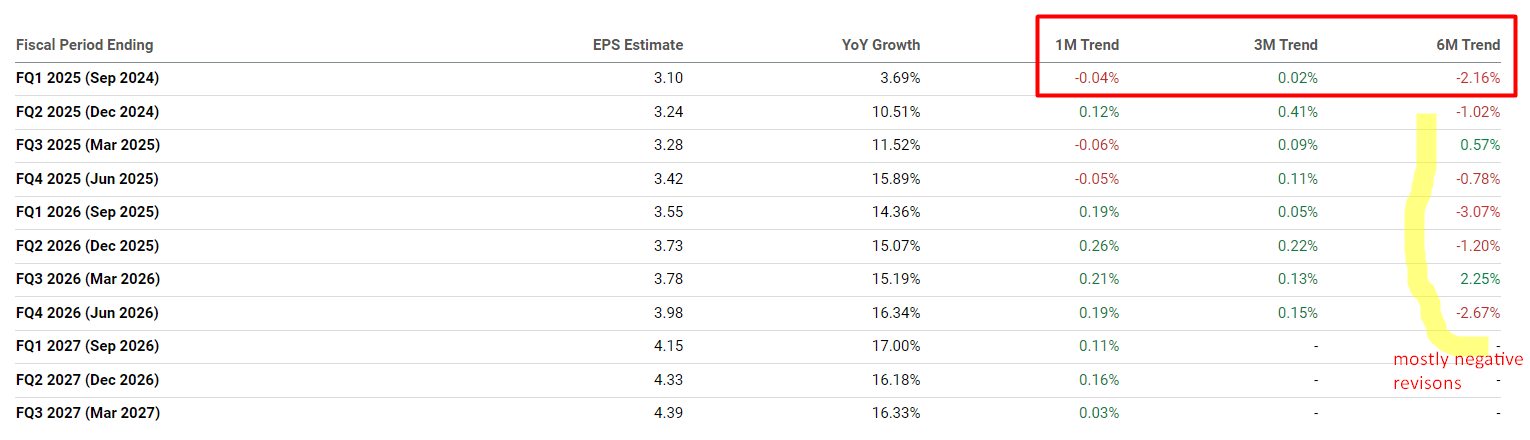Viewport: 1530px width, 440px height.
Task: Click the FQ2 2026 (Dec 2025) row label
Action: point(87,246)
